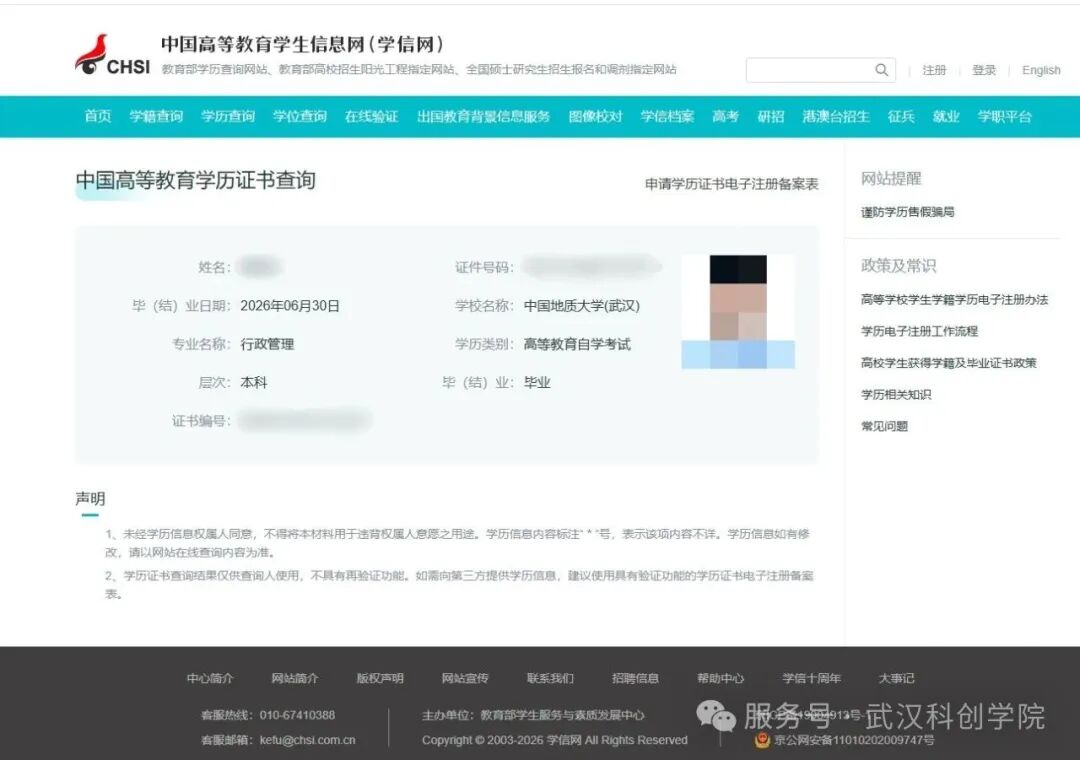Click school name 中国地质大学(武汉)
Screen dimensions: 1080x760
(581, 305)
